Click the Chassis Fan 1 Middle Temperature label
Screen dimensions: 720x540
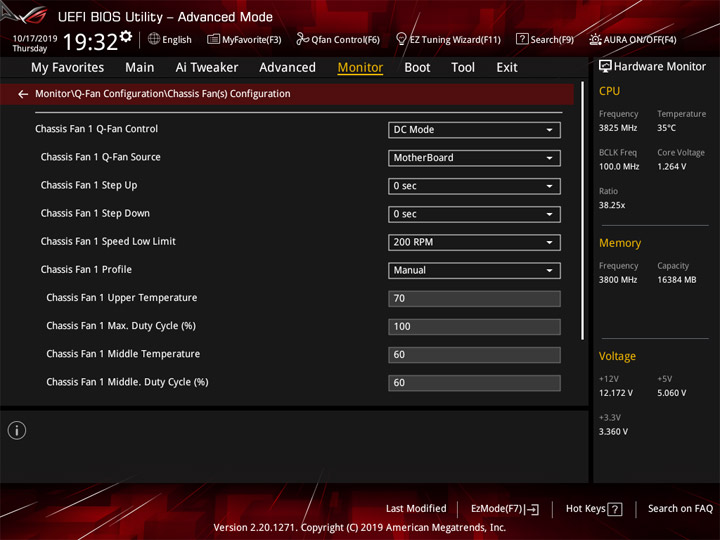point(123,354)
